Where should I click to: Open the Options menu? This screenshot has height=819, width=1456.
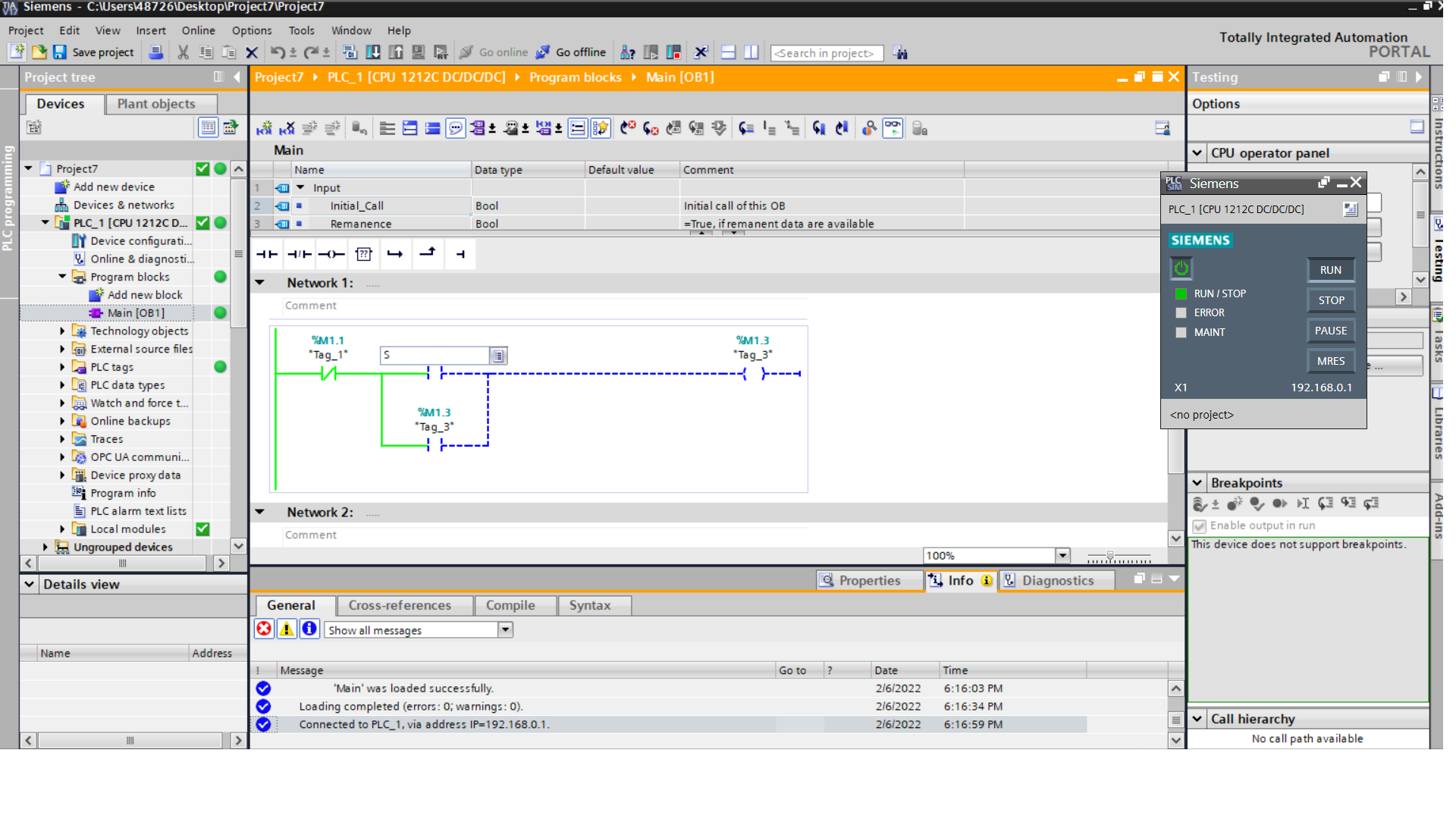pos(252,30)
